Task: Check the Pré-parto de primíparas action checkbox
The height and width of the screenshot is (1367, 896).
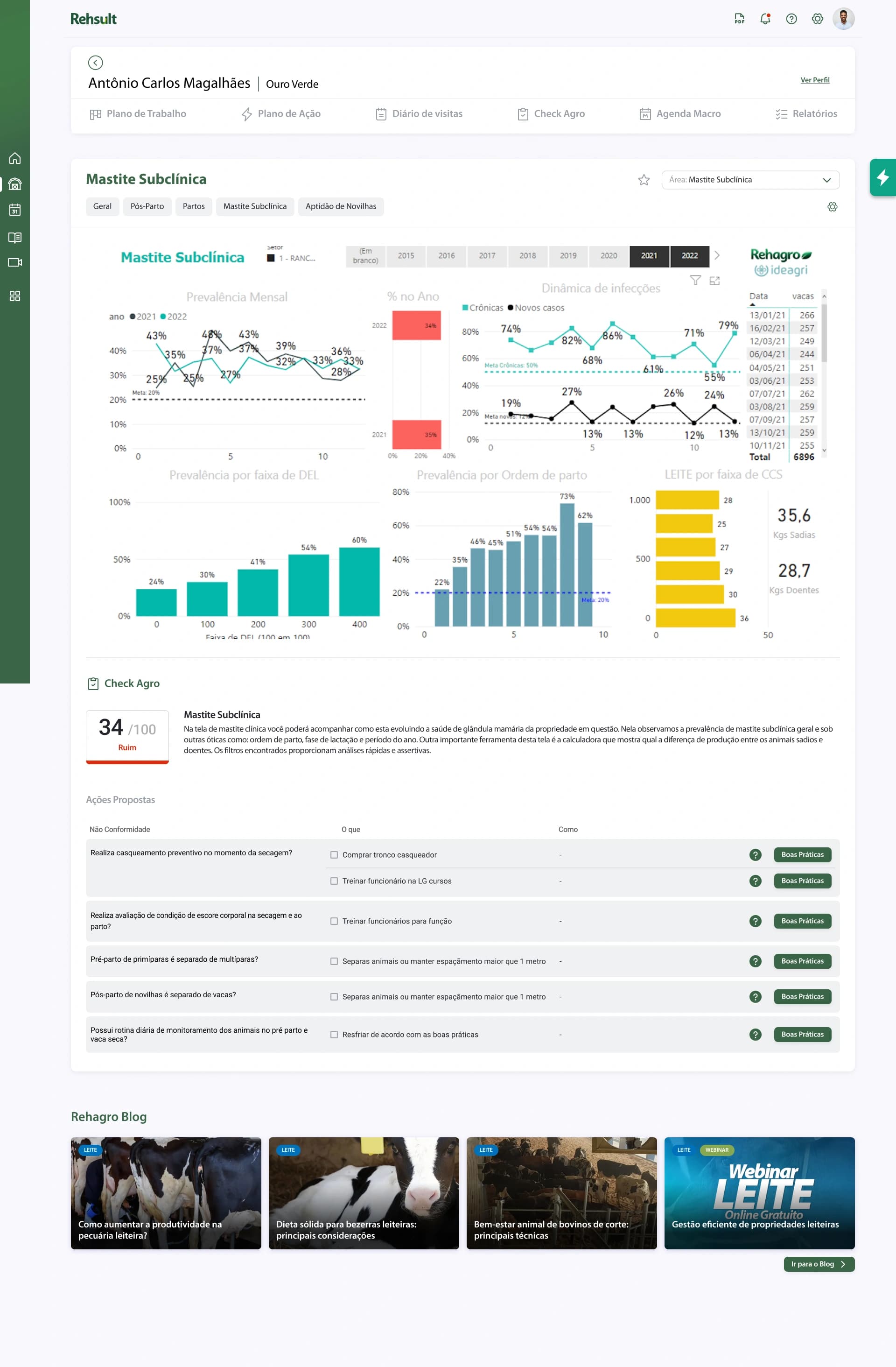Action: [x=334, y=961]
